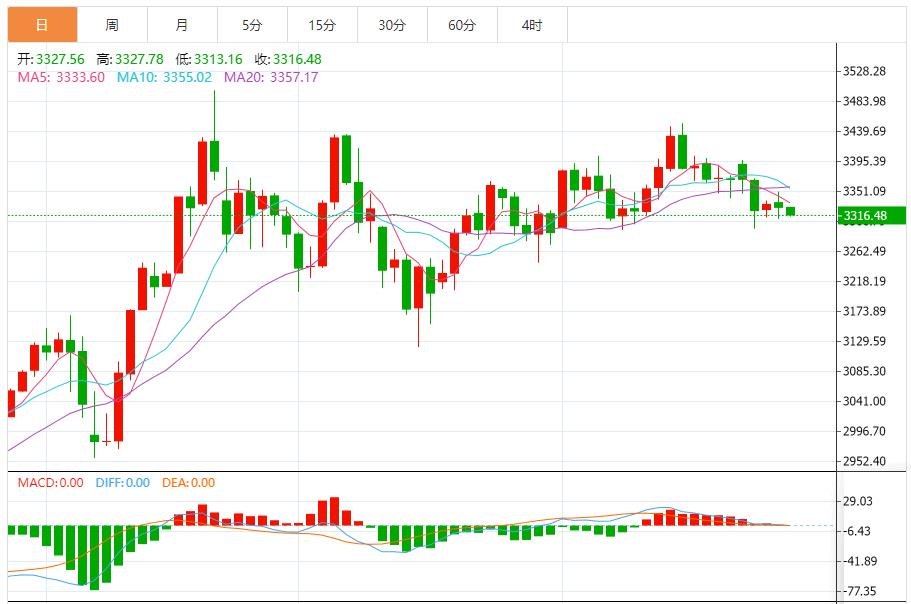Click the 3351.09 price axis label

click(x=865, y=191)
